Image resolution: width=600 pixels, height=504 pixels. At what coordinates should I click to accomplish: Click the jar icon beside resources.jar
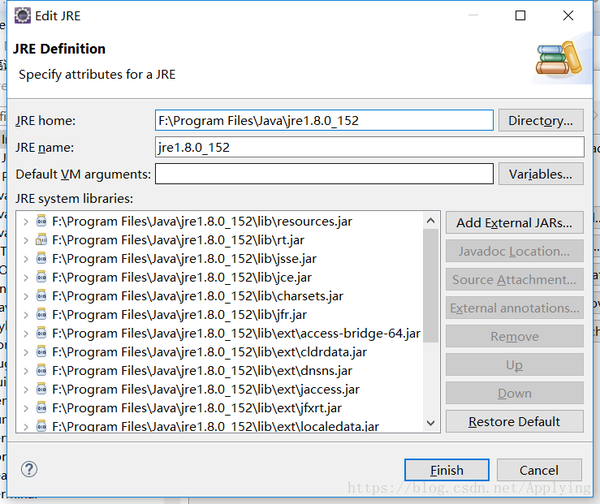[41, 221]
